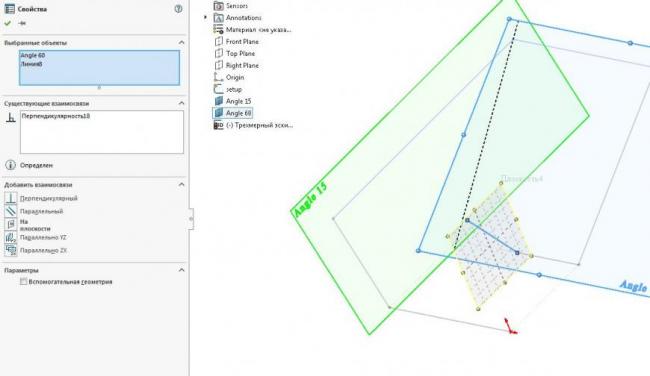650x376 pixels.
Task: Click the Angle 60 plane icon
Action: pos(218,113)
